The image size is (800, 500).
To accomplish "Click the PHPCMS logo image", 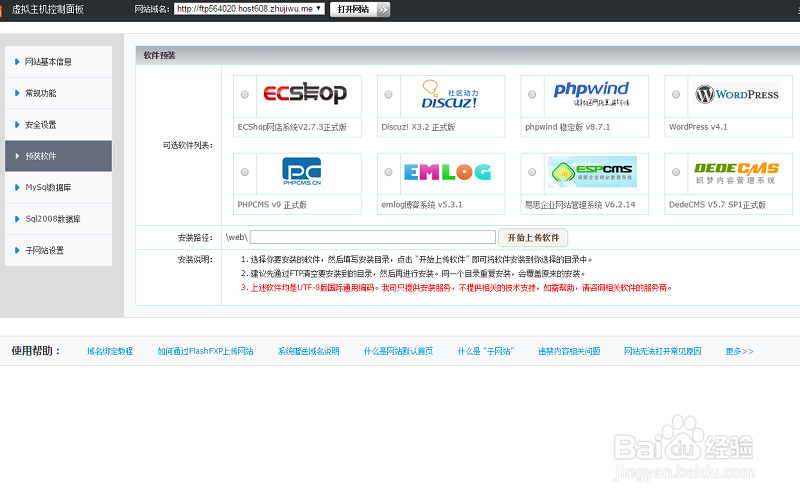I will tap(302, 171).
